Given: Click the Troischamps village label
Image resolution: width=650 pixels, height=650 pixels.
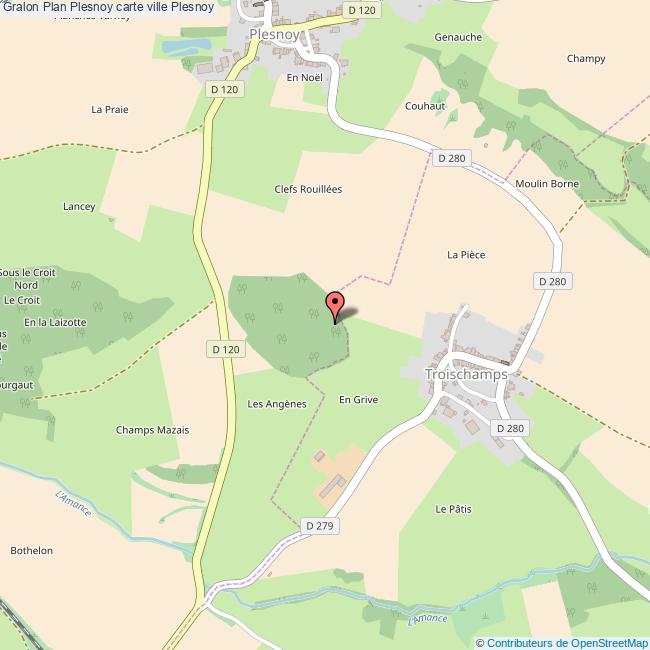Looking at the screenshot, I should (466, 374).
